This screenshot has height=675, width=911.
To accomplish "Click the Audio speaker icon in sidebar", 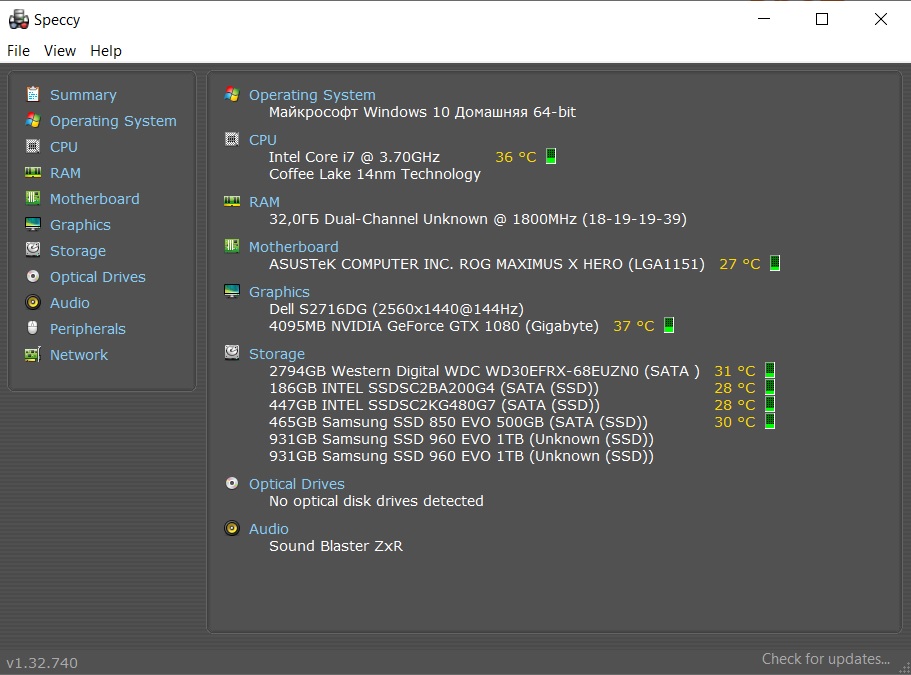I will [x=33, y=303].
